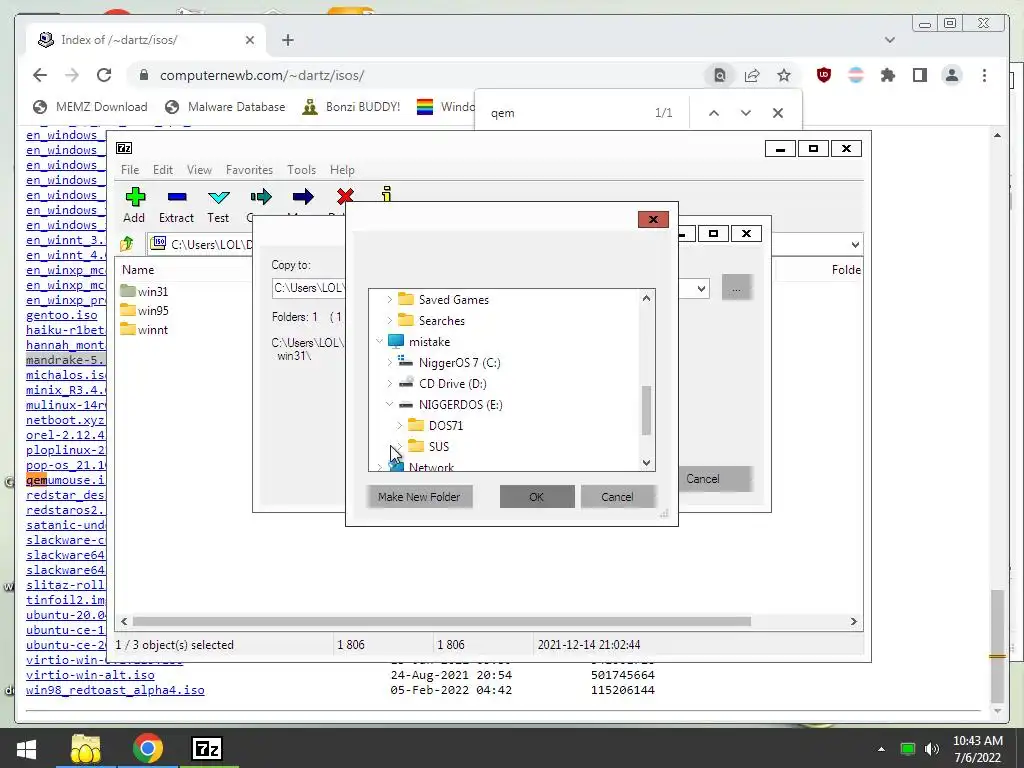Click the Add toolbar icon in 7-Zip
This screenshot has height=768, width=1024.
tap(135, 197)
